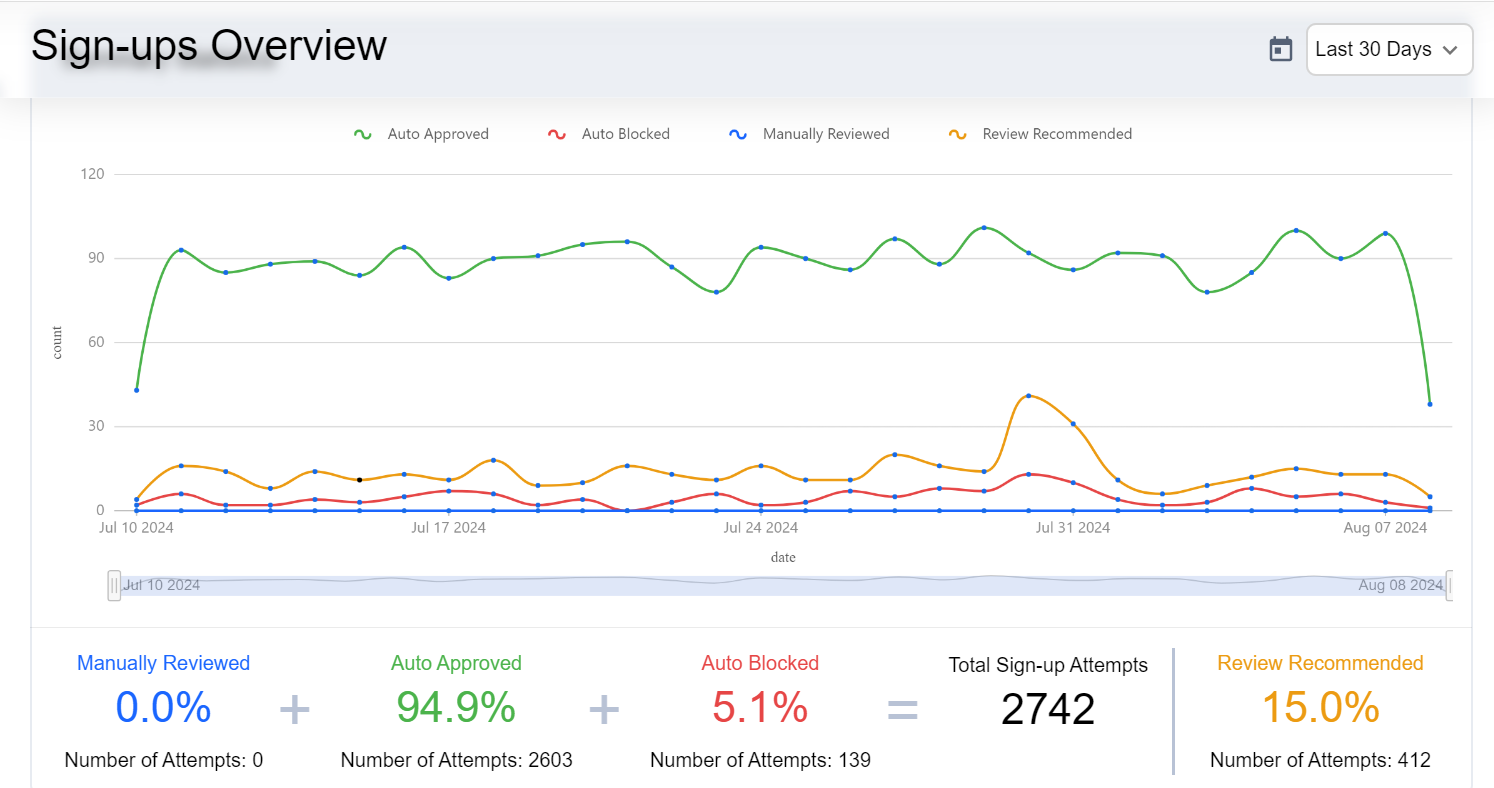
Task: Click the right range slider handle
Action: 1450,585
